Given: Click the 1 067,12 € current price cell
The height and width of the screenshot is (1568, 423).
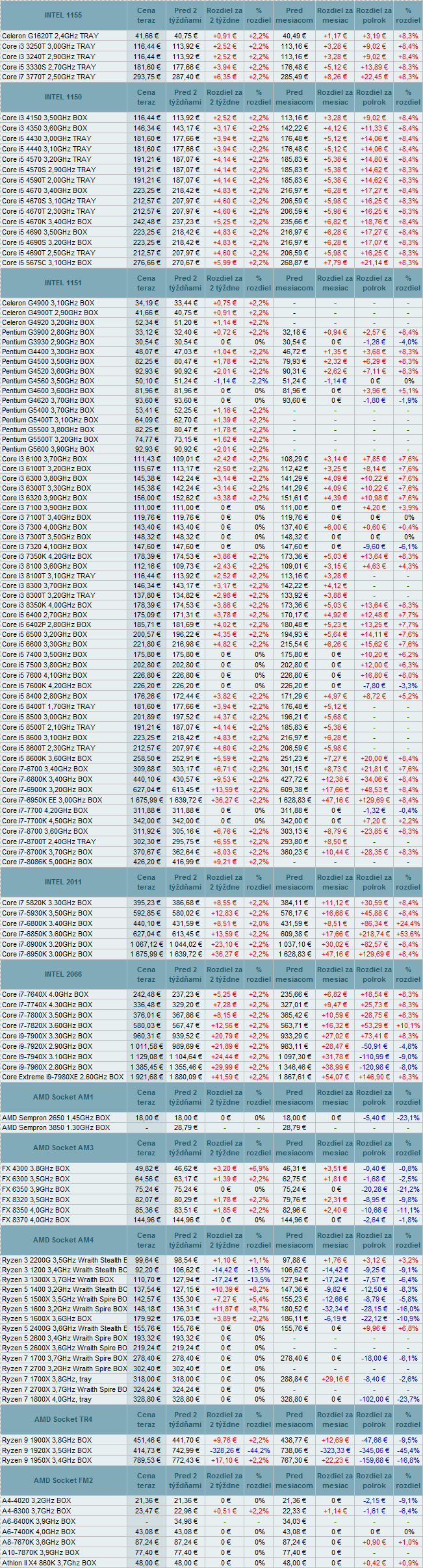Looking at the screenshot, I should pyautogui.click(x=146, y=944).
